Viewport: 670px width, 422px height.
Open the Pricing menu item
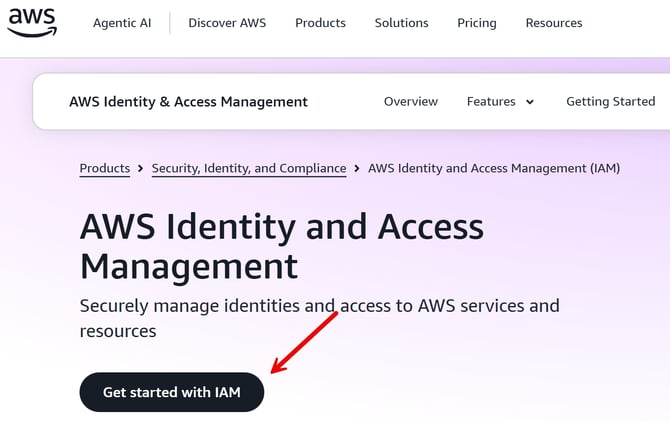coord(476,23)
